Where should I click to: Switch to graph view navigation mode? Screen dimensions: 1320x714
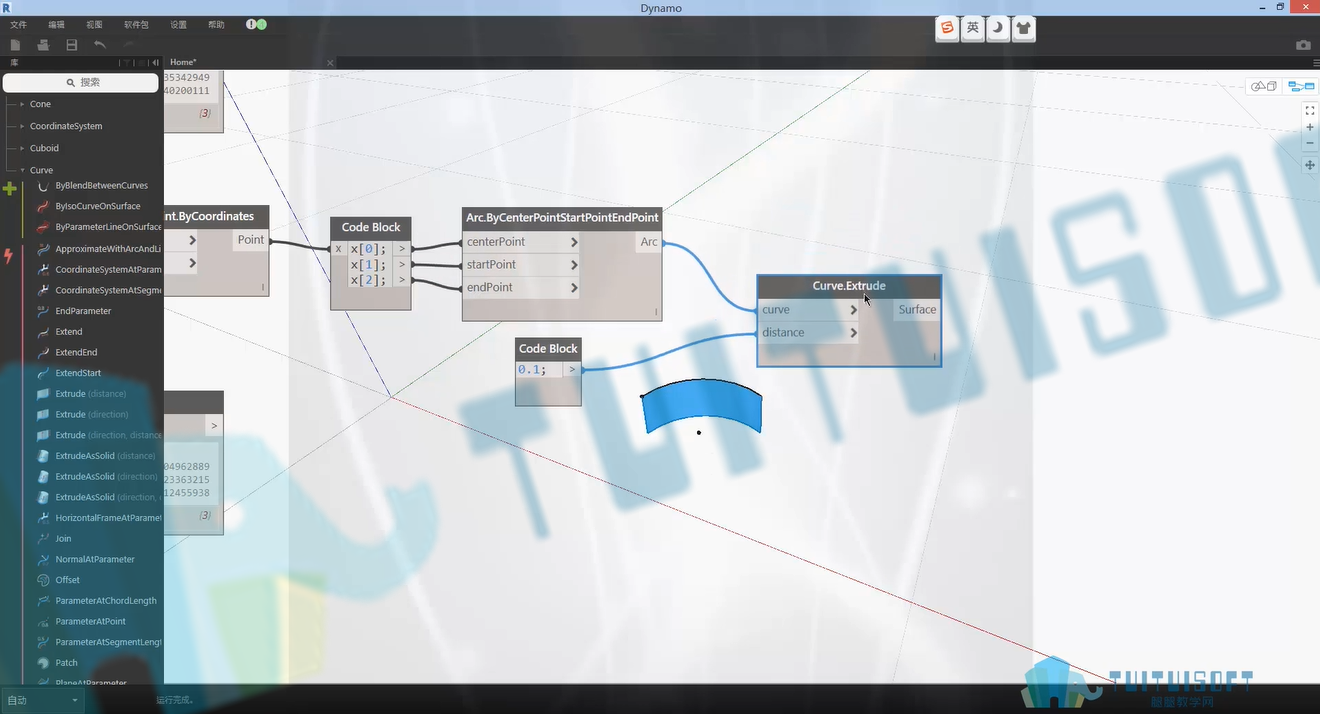tap(1301, 87)
